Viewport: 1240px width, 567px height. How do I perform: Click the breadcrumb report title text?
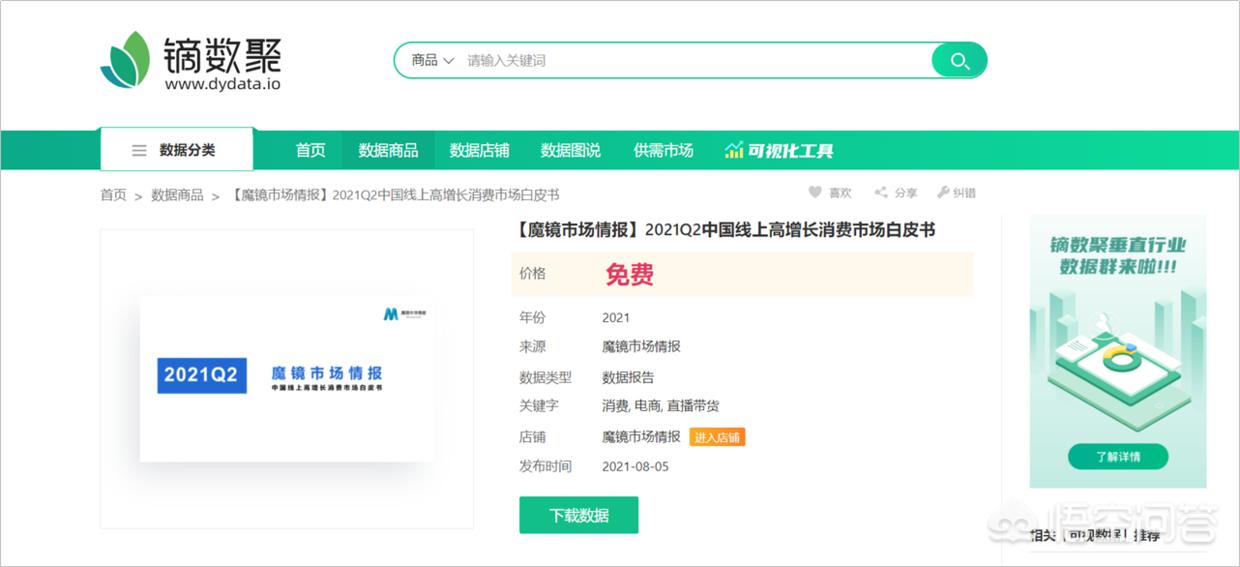394,195
